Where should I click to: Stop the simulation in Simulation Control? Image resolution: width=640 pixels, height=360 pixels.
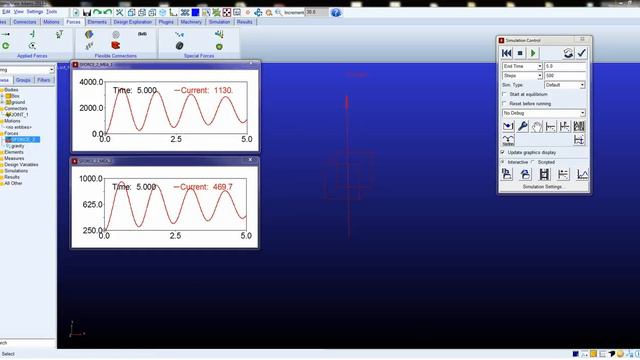[520, 53]
